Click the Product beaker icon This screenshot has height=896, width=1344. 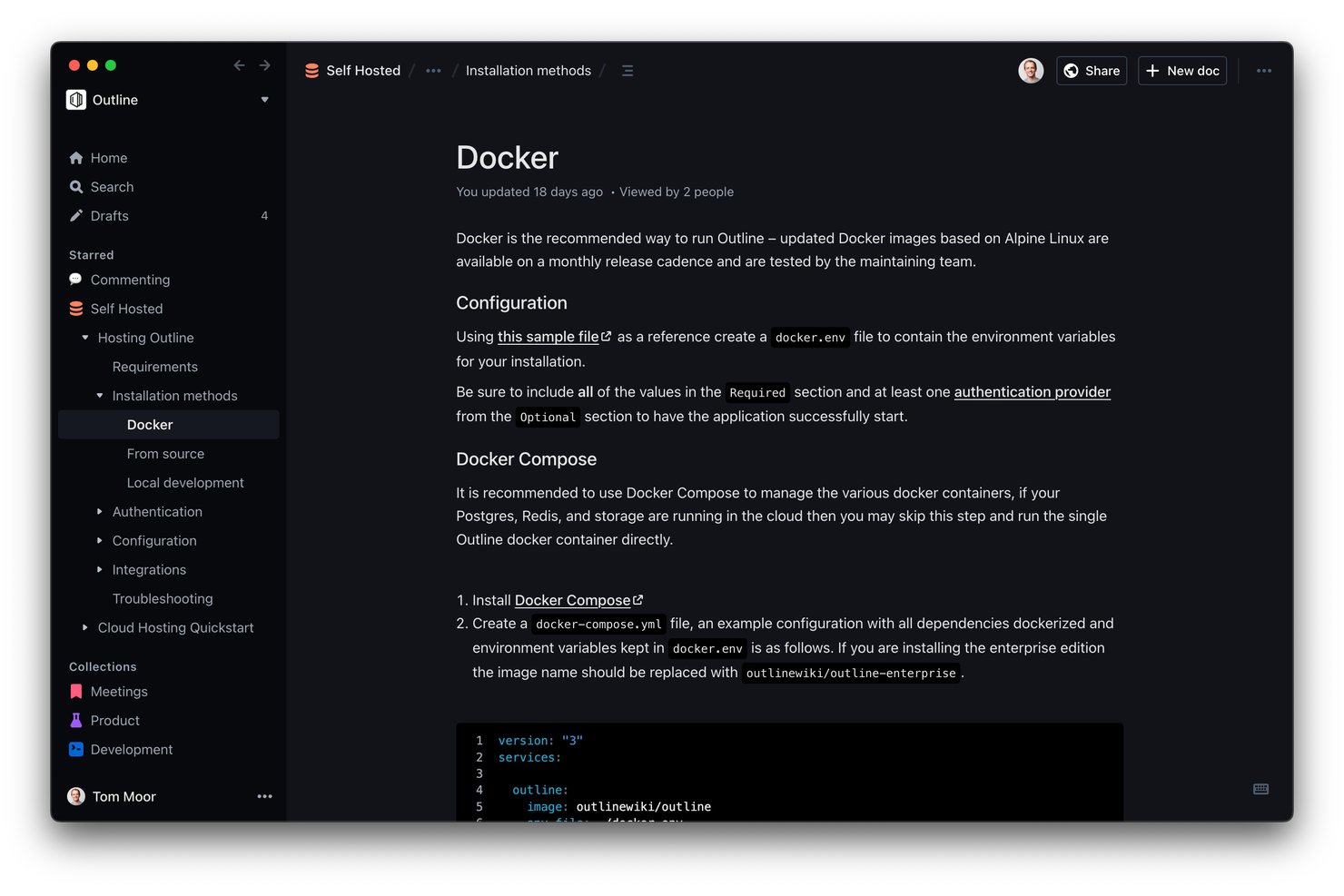(x=76, y=721)
